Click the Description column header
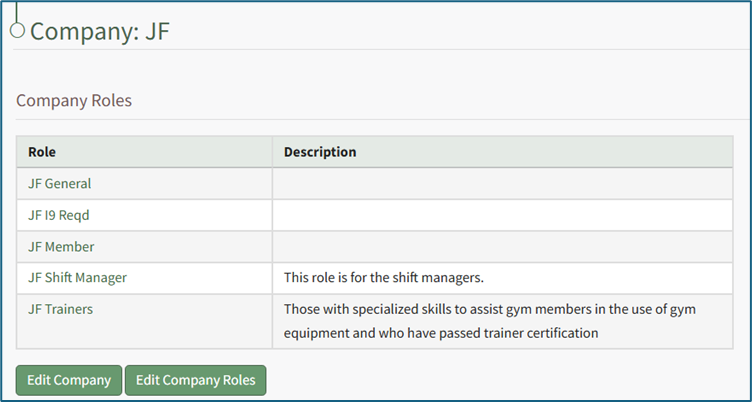Image resolution: width=752 pixels, height=402 pixels. (320, 152)
